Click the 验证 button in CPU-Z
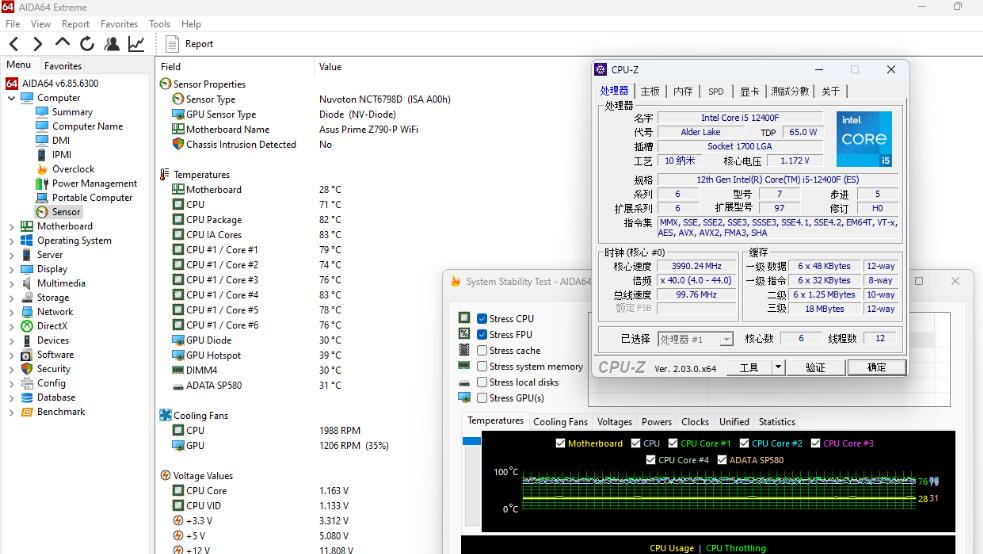 (x=815, y=368)
